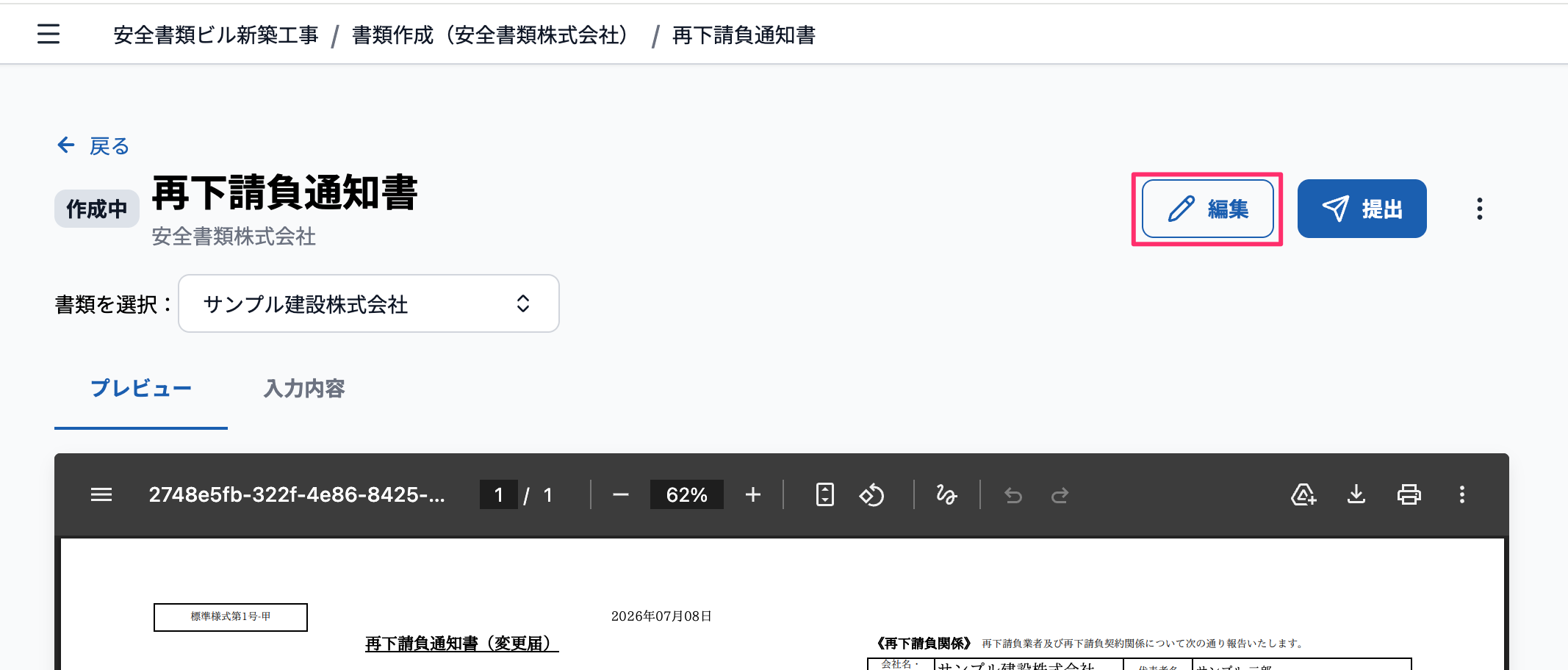1568x670 pixels.
Task: Click the 62% zoom level field
Action: pos(686,495)
